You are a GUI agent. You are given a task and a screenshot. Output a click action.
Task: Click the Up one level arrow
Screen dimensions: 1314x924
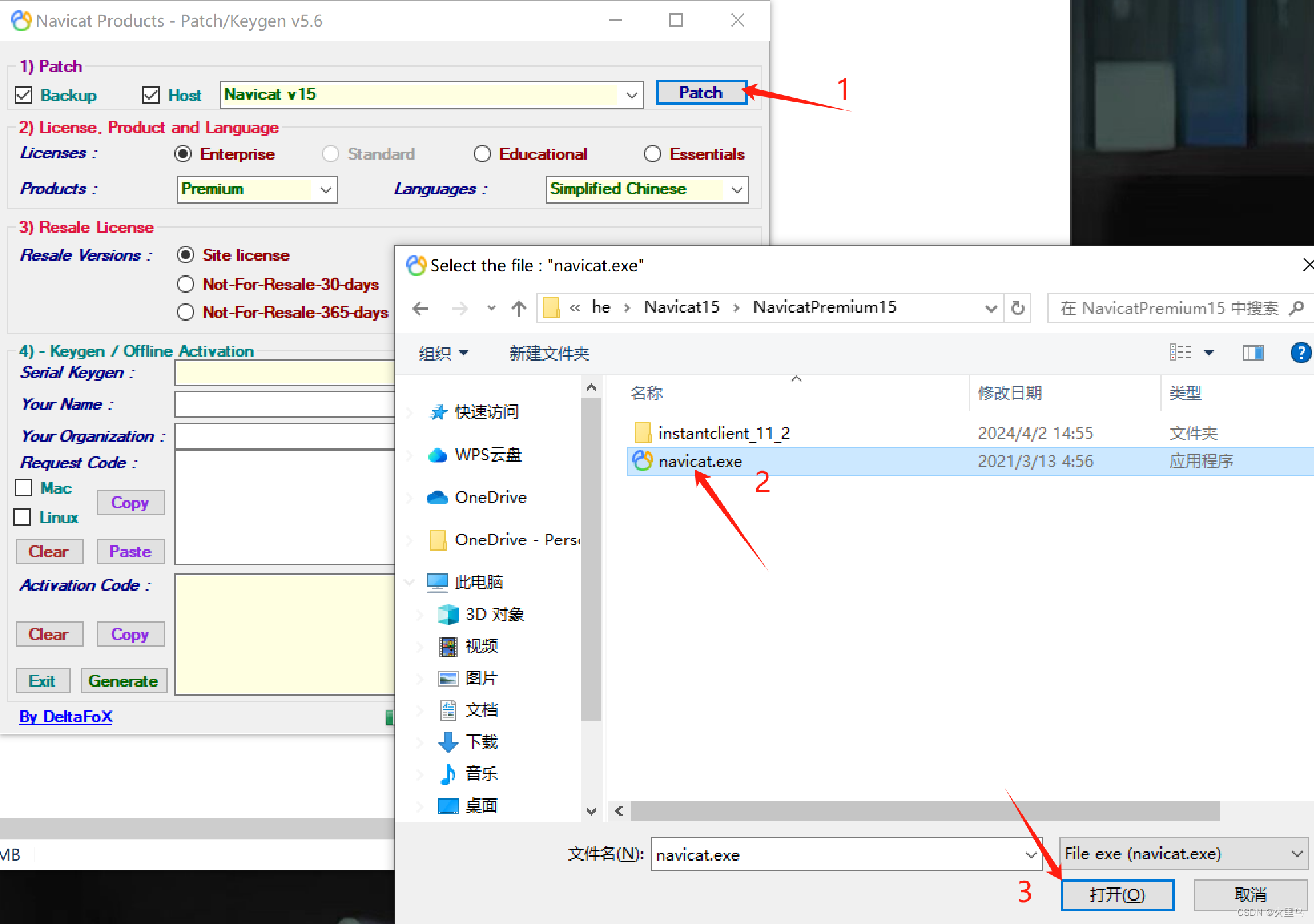click(519, 309)
